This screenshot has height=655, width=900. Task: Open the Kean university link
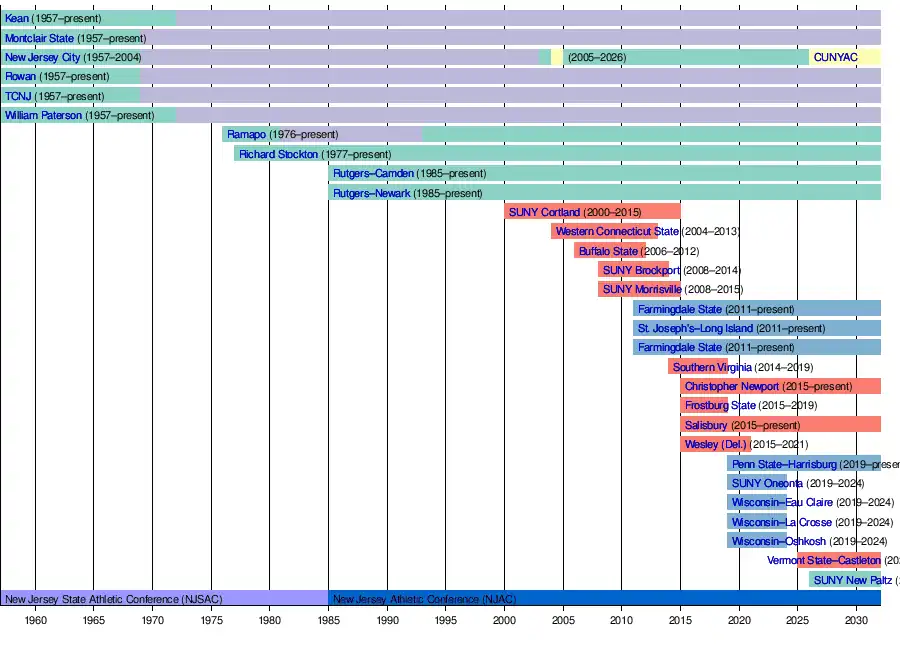pyautogui.click(x=17, y=19)
